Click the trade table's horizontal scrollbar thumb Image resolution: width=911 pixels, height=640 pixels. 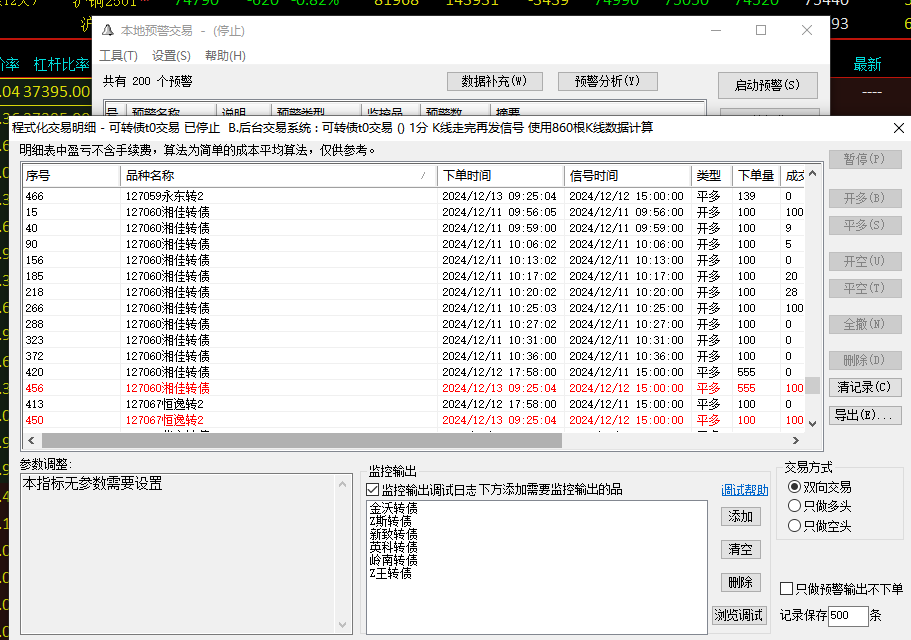pyautogui.click(x=302, y=441)
